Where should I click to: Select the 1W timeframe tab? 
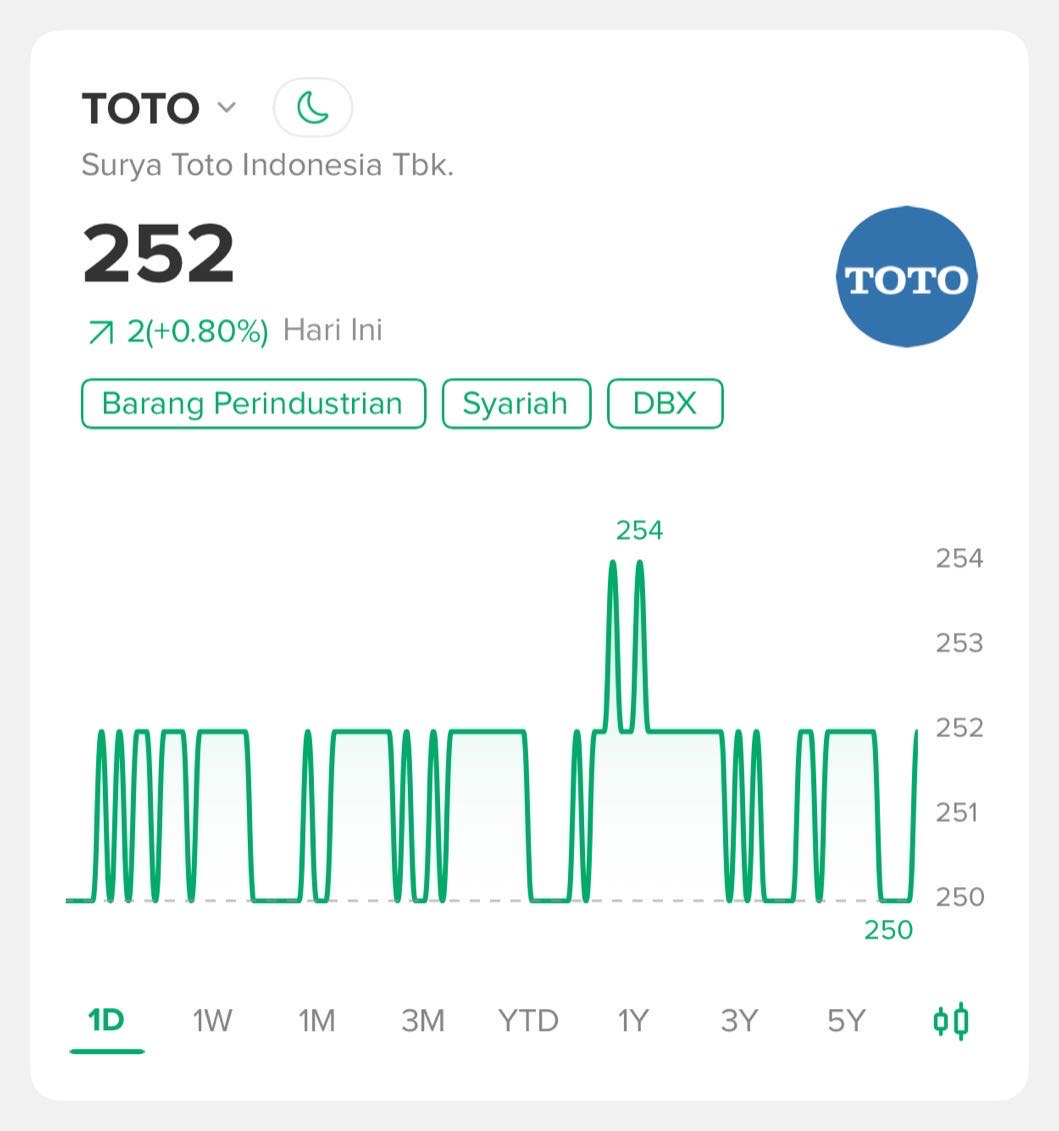(212, 1021)
